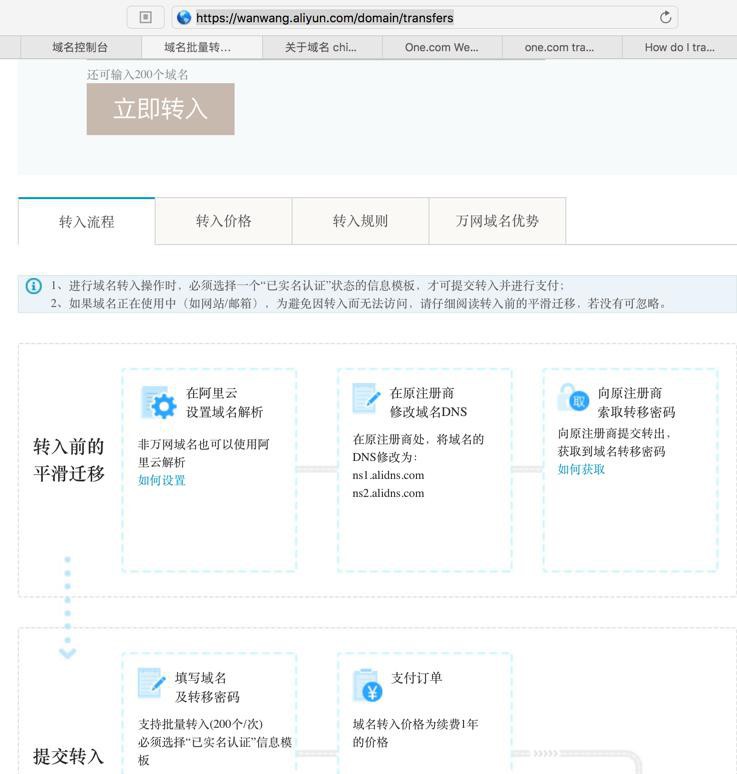Click the yen clipboard icon for 支付订单

click(368, 685)
